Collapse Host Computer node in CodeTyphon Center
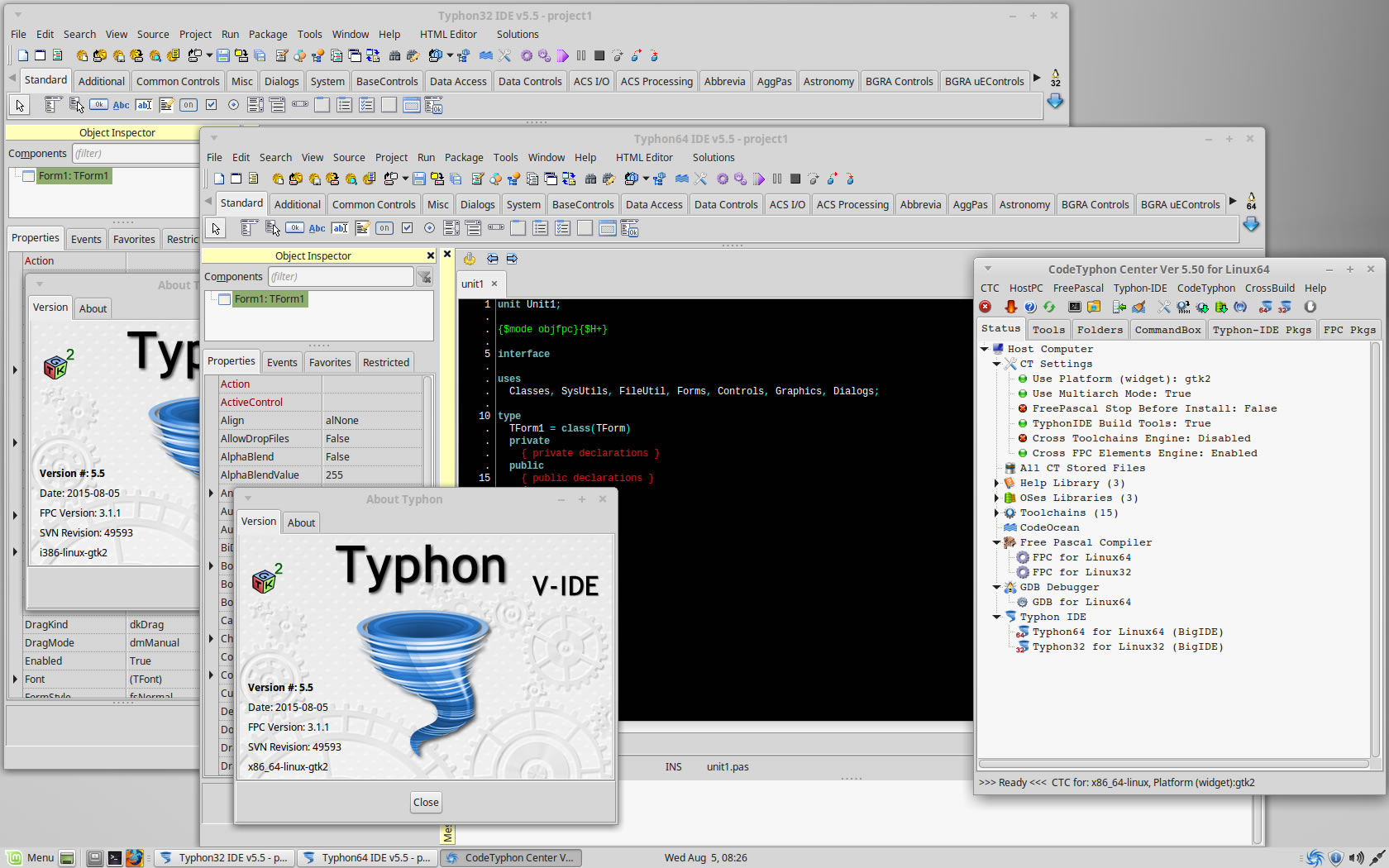Screen dimensions: 1389x868 (x=985, y=349)
